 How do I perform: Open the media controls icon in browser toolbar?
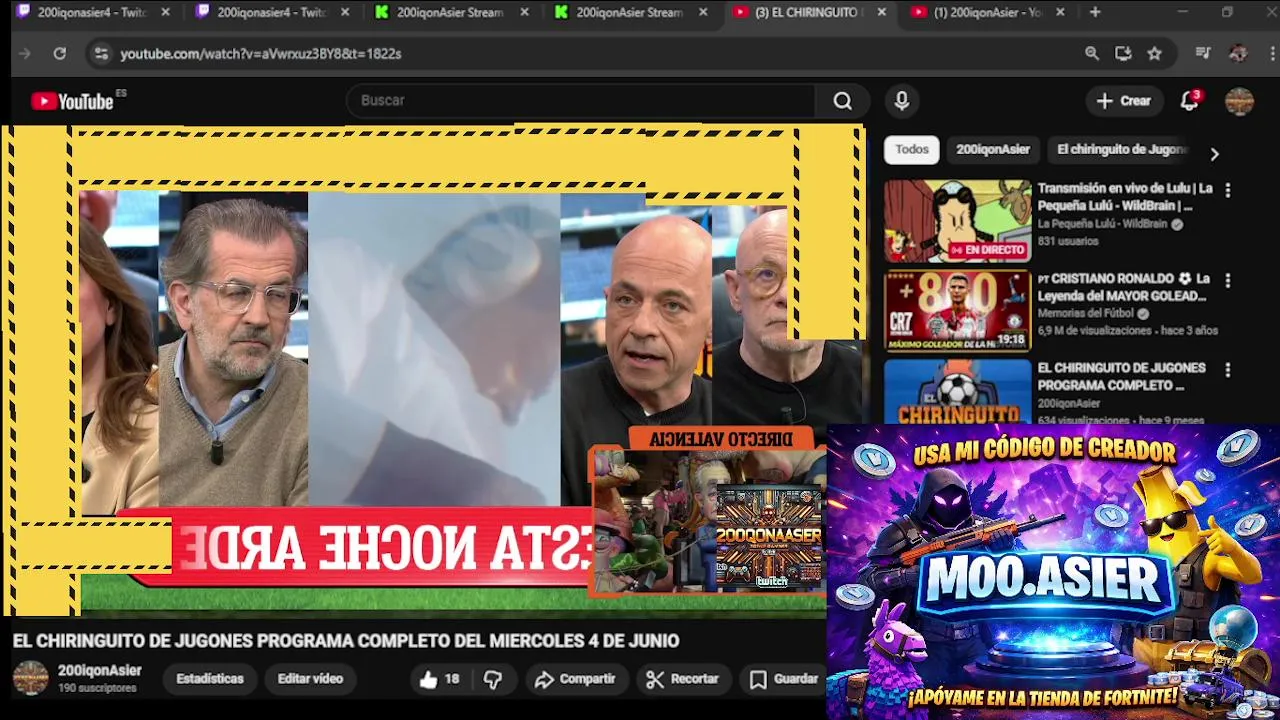pos(1203,53)
